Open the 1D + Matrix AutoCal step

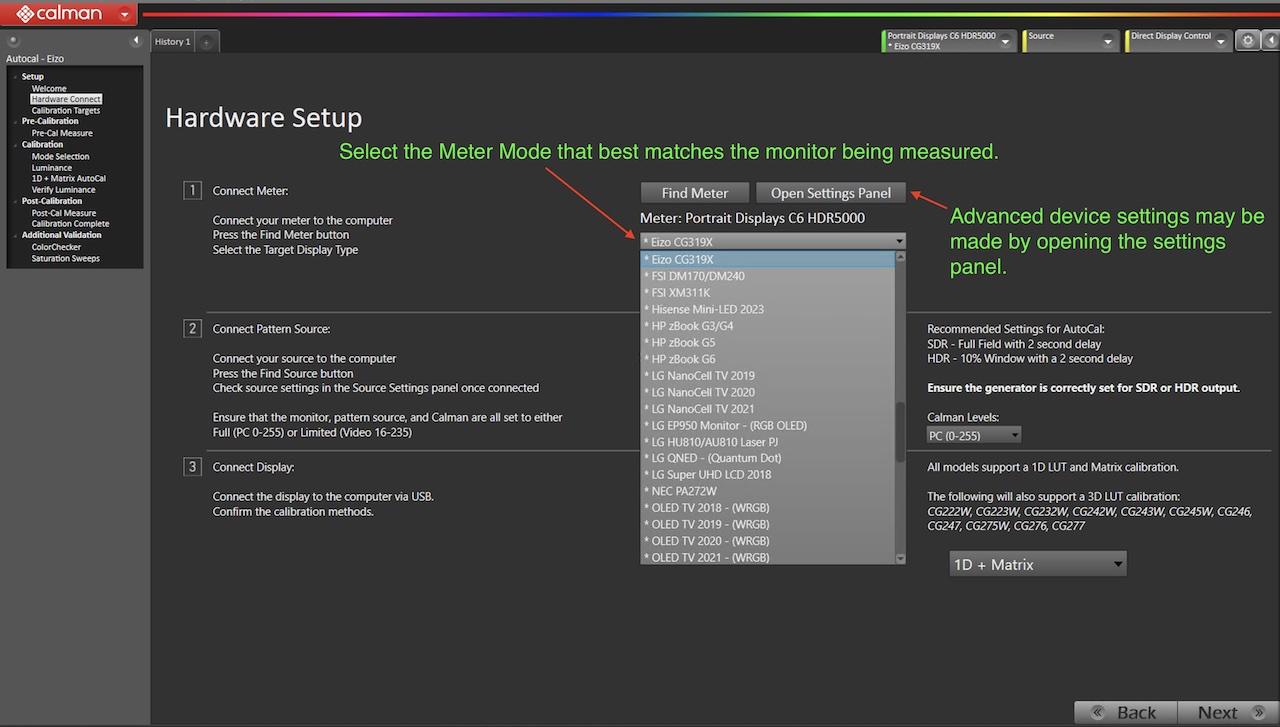[68, 179]
